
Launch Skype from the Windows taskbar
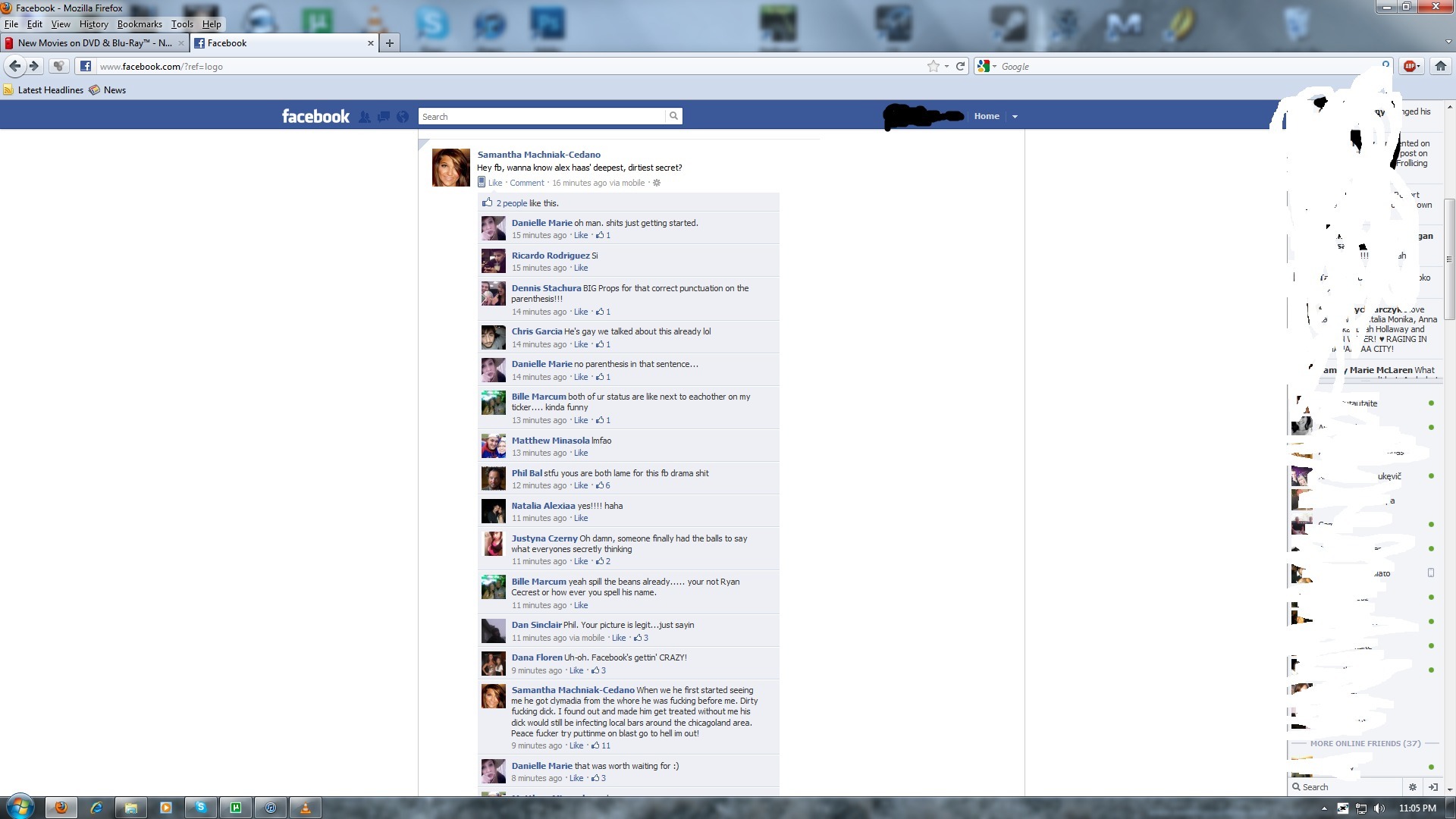pyautogui.click(x=201, y=808)
